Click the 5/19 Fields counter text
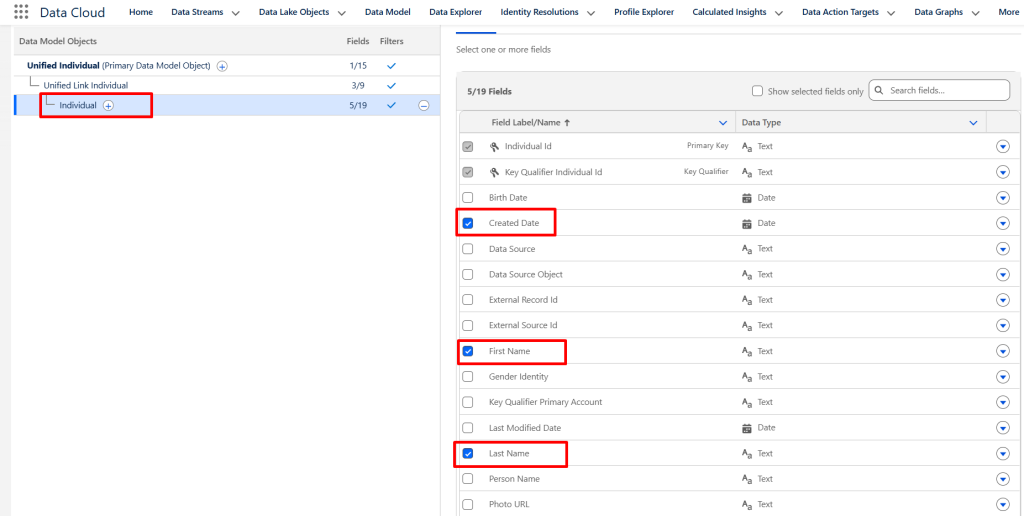This screenshot has height=516, width=1024. point(489,91)
